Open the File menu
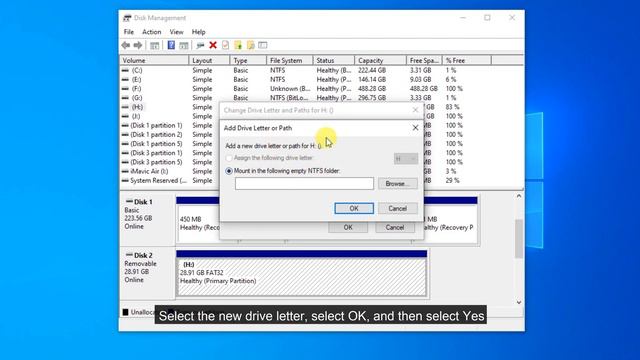Viewport: 640px width, 360px height. point(129,32)
